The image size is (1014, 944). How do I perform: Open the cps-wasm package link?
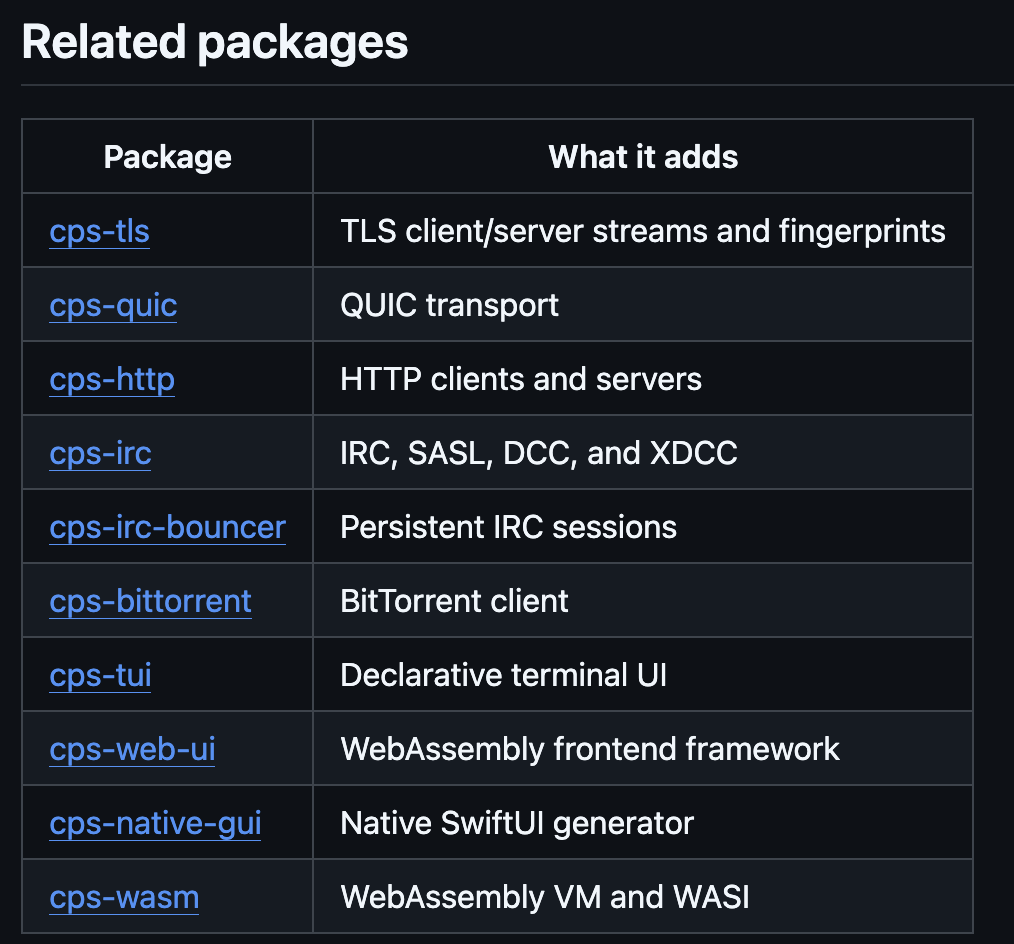coord(124,897)
